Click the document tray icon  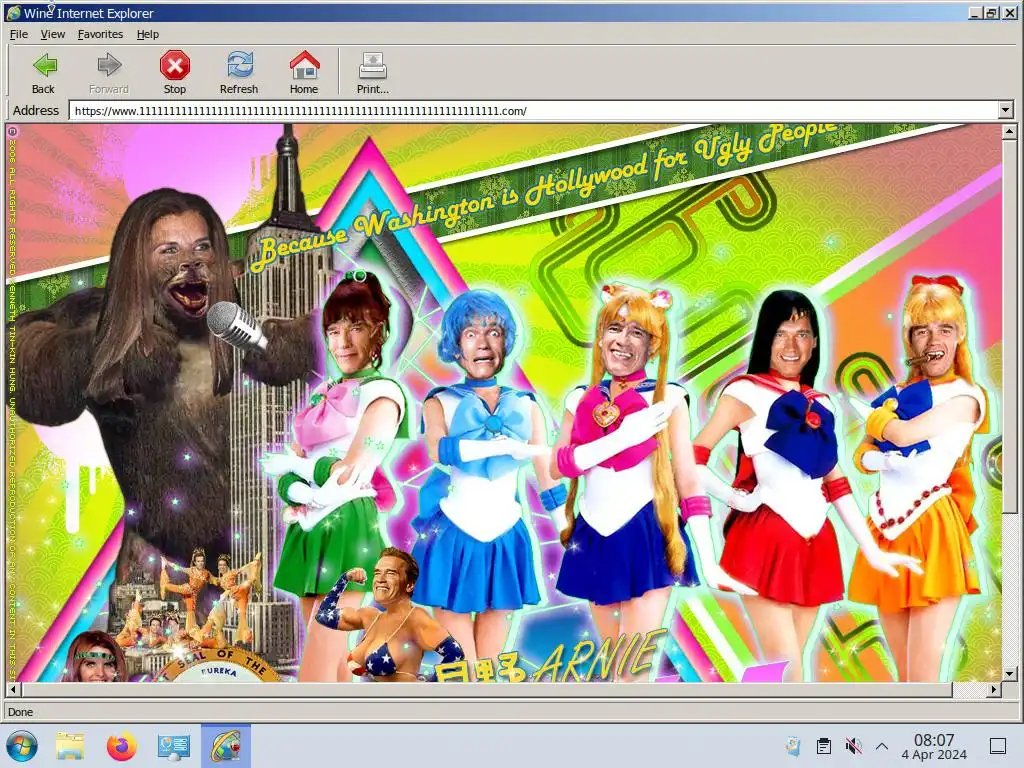coord(793,745)
